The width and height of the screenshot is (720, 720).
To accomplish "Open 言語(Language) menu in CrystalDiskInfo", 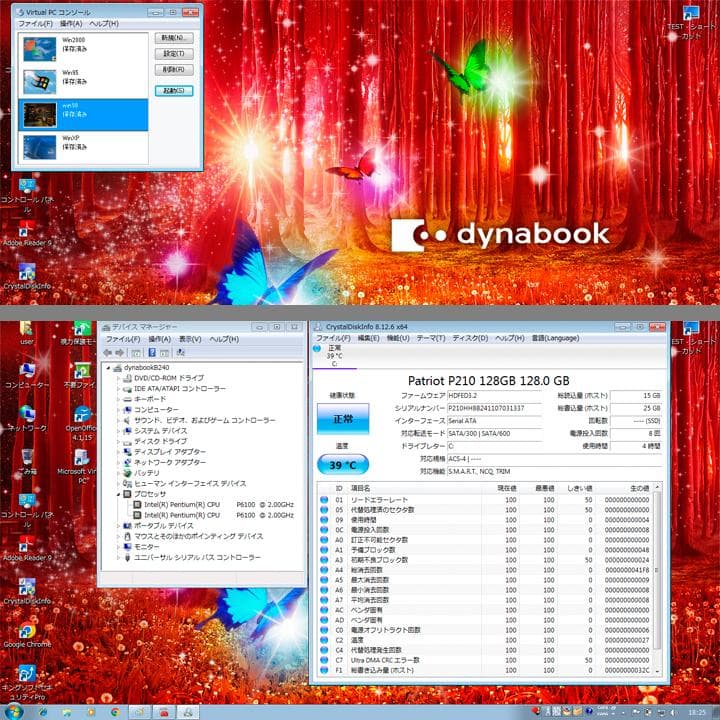I will pos(555,338).
